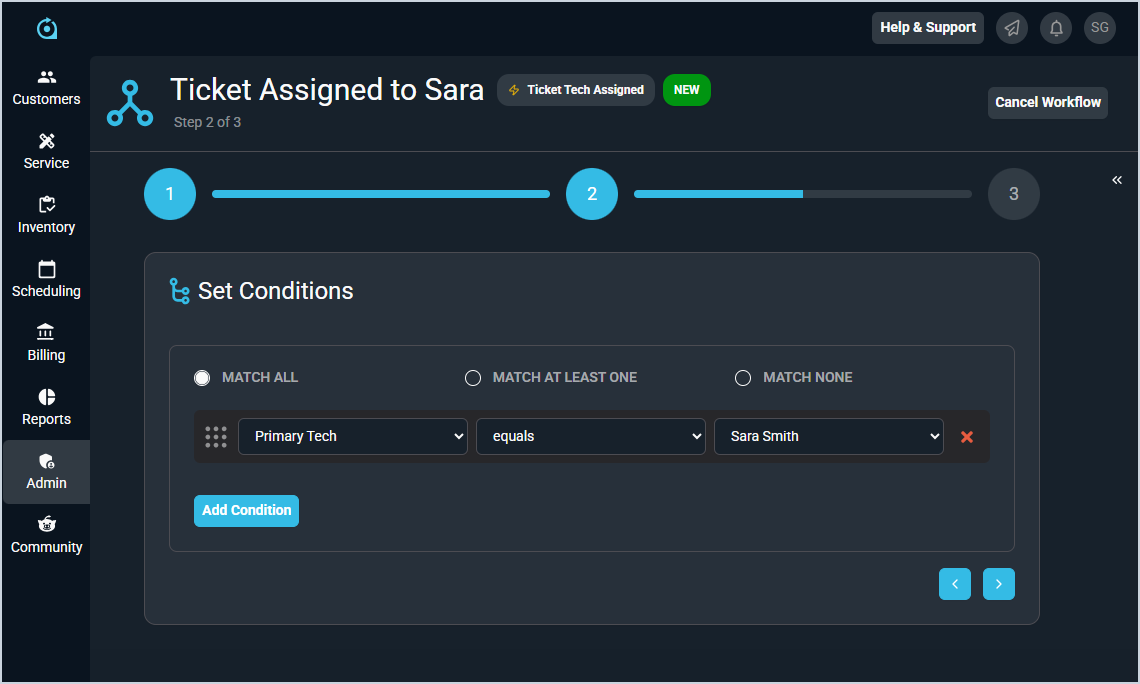Collapse the side panel with double chevron
The height and width of the screenshot is (684, 1140).
pos(1117,180)
